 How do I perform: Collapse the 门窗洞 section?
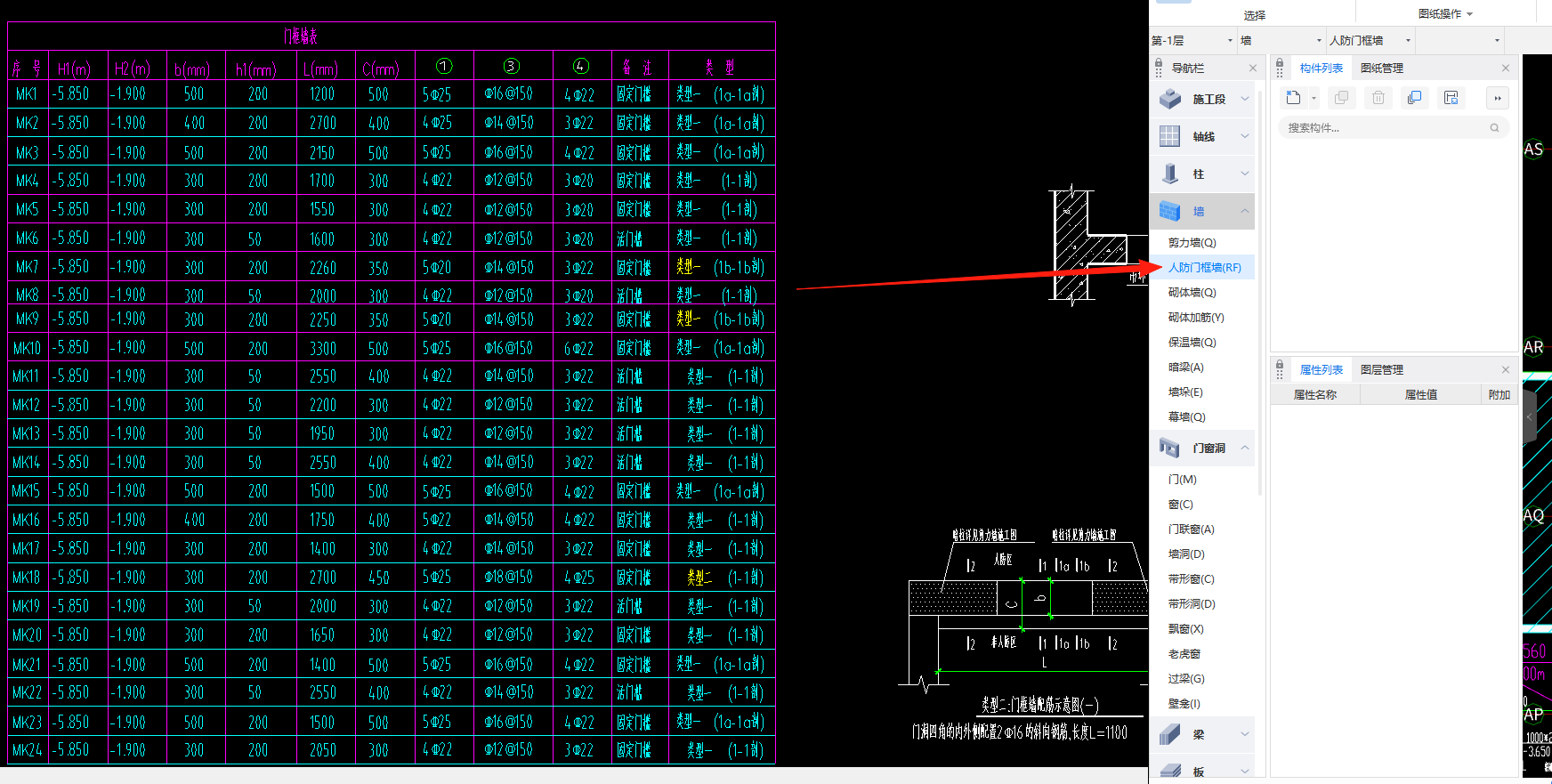[x=1245, y=448]
